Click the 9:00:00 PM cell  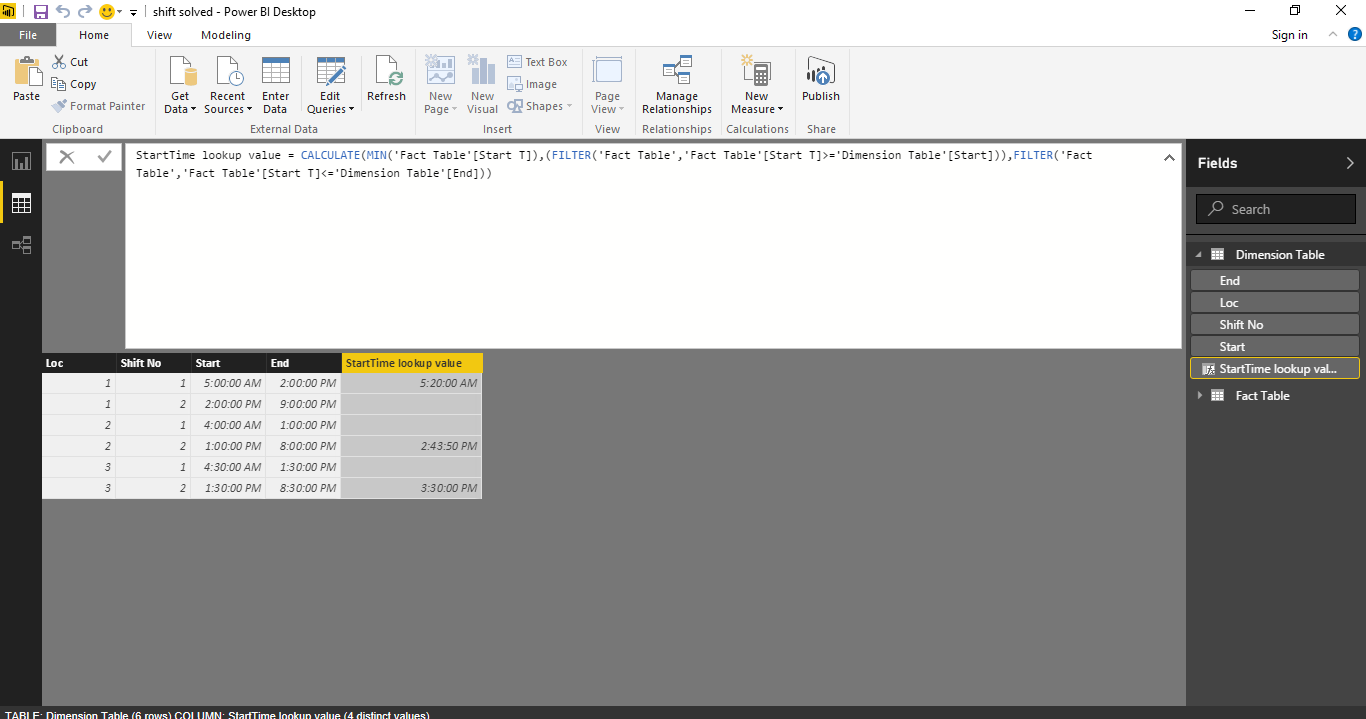tap(303, 404)
